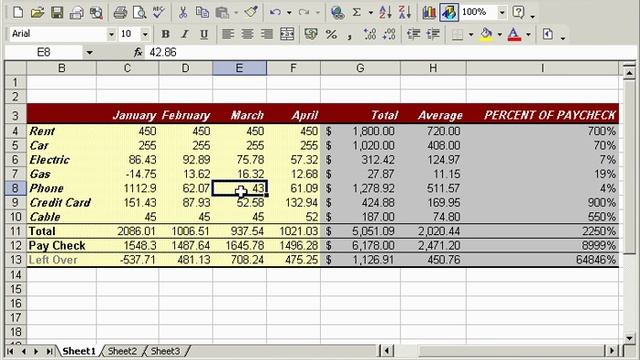Save the workbook with floppy disk icon
The width and height of the screenshot is (640, 360).
[x=57, y=13]
